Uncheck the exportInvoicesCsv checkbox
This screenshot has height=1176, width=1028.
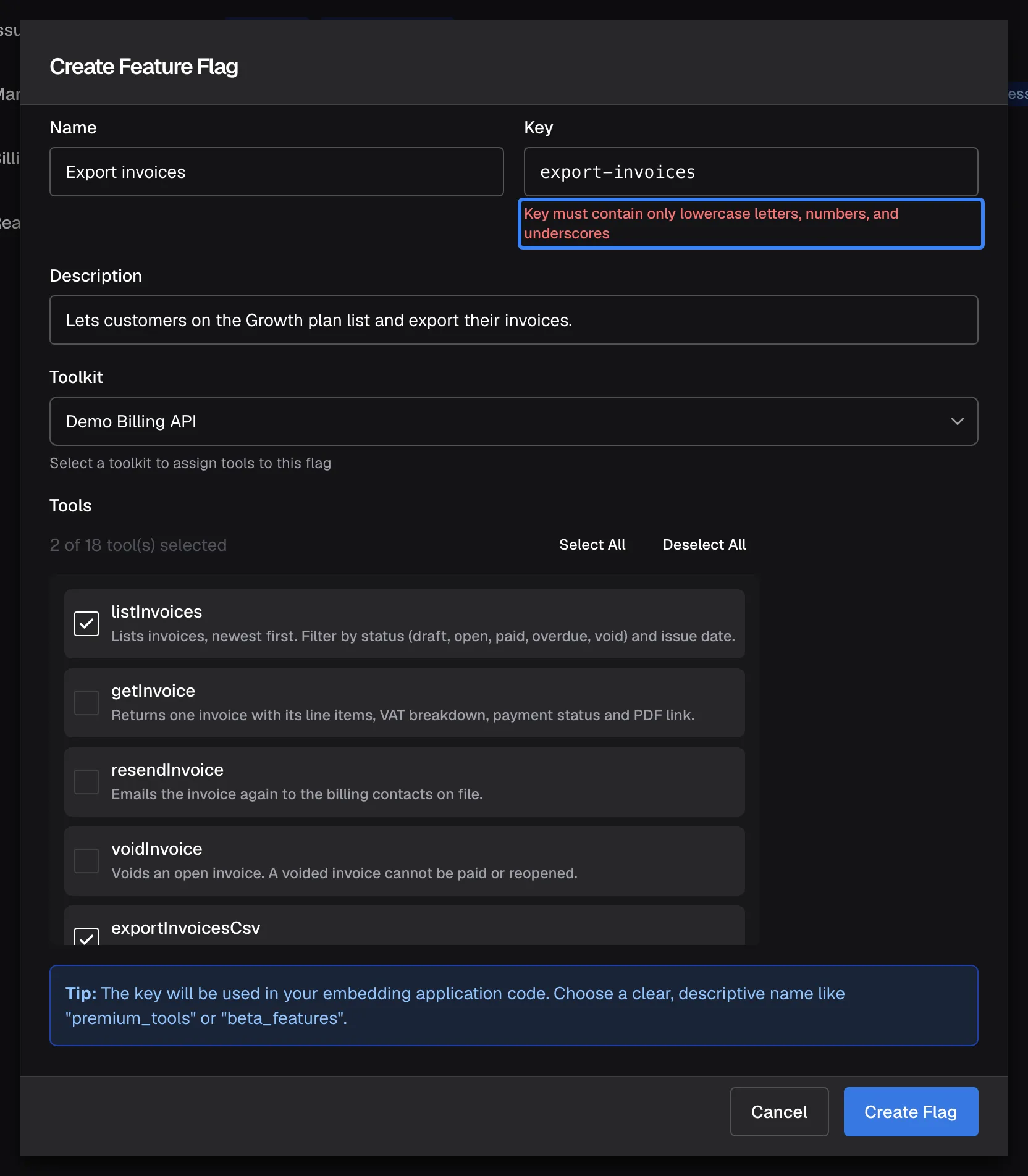point(86,937)
